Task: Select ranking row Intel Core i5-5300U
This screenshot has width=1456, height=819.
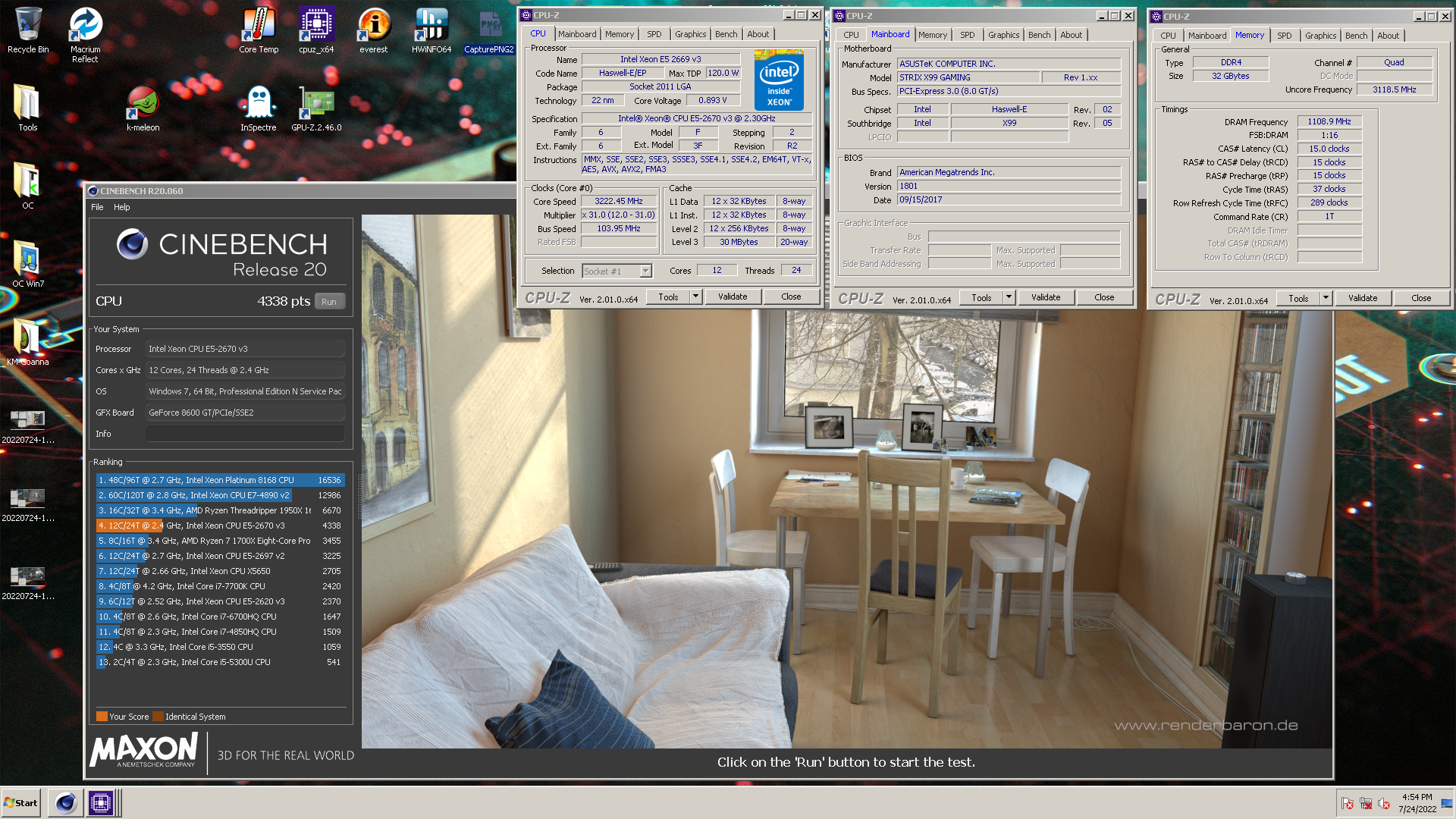Action: pos(220,662)
